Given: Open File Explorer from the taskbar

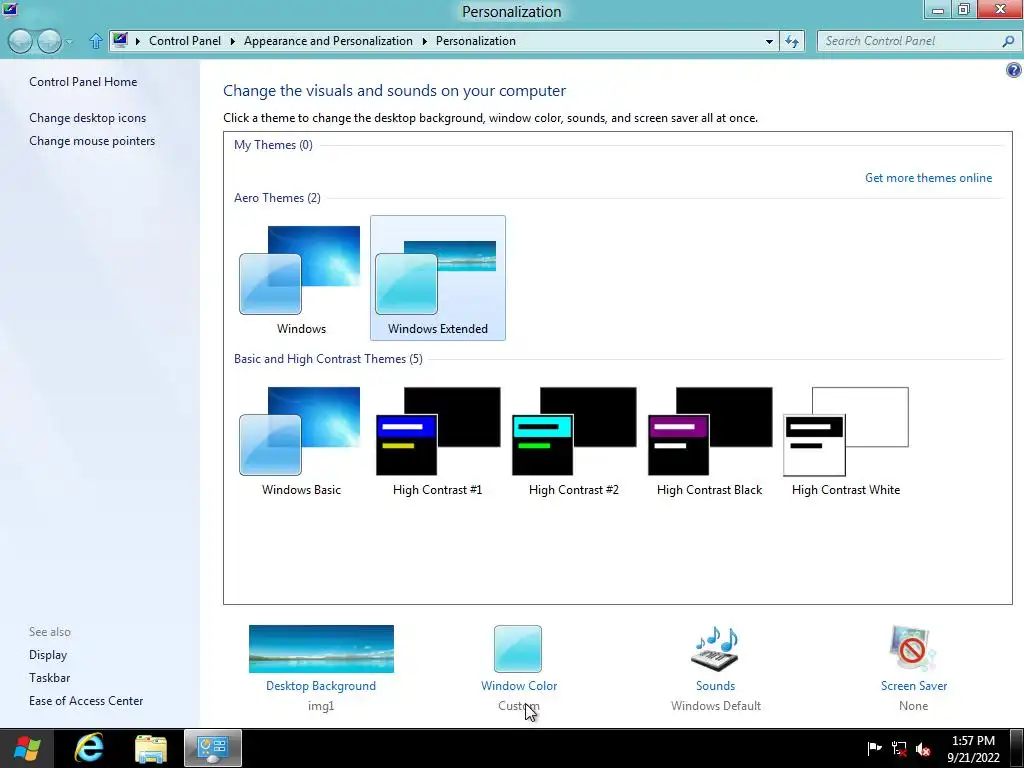Looking at the screenshot, I should coord(150,748).
